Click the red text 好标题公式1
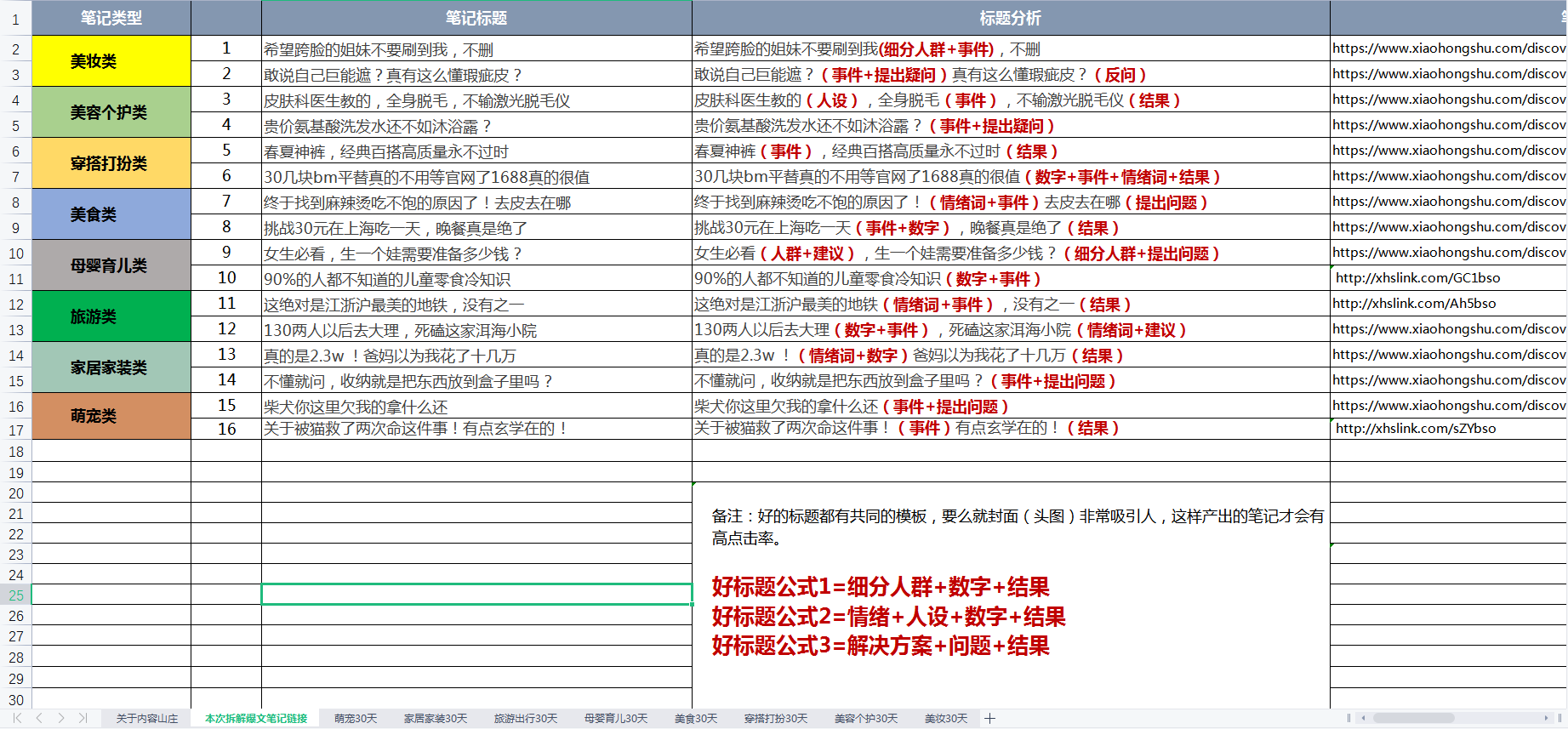 (x=881, y=587)
